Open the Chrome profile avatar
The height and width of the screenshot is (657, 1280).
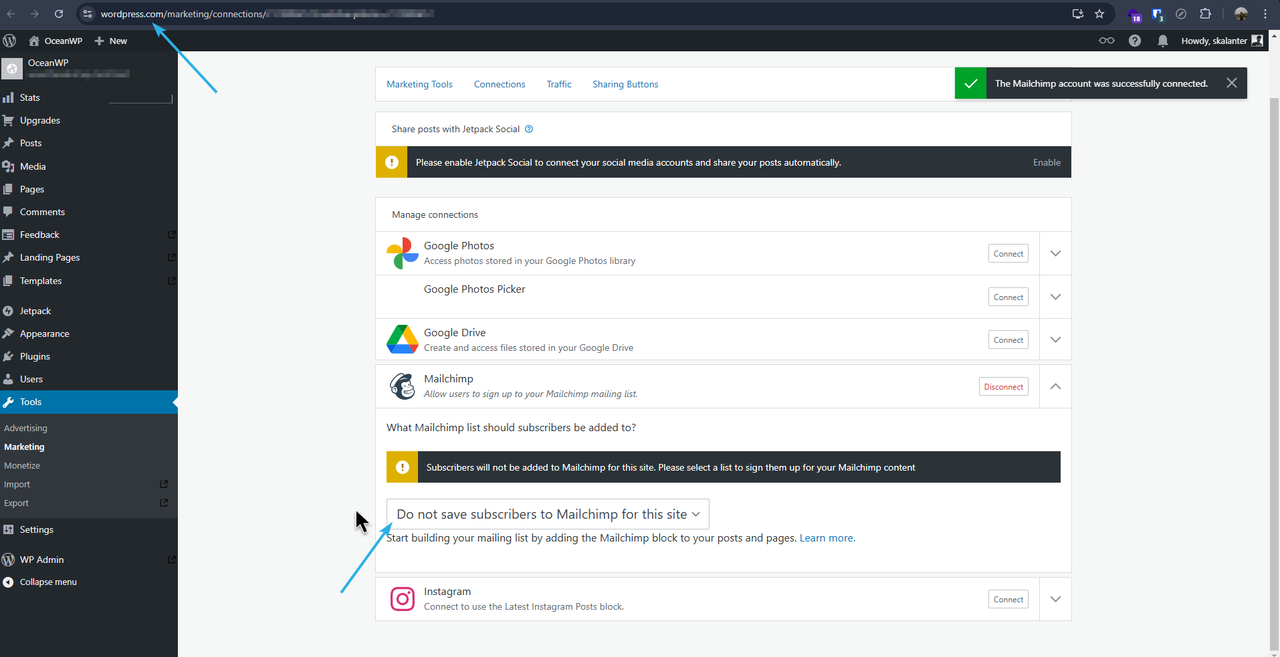pyautogui.click(x=1241, y=14)
